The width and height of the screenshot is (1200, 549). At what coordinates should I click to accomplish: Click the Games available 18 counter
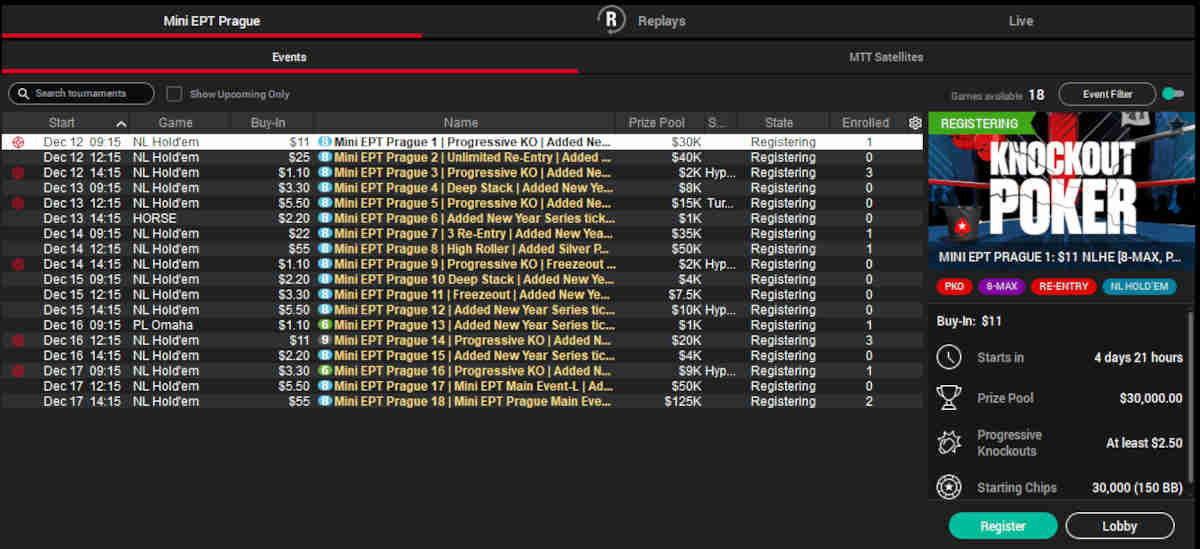(997, 95)
